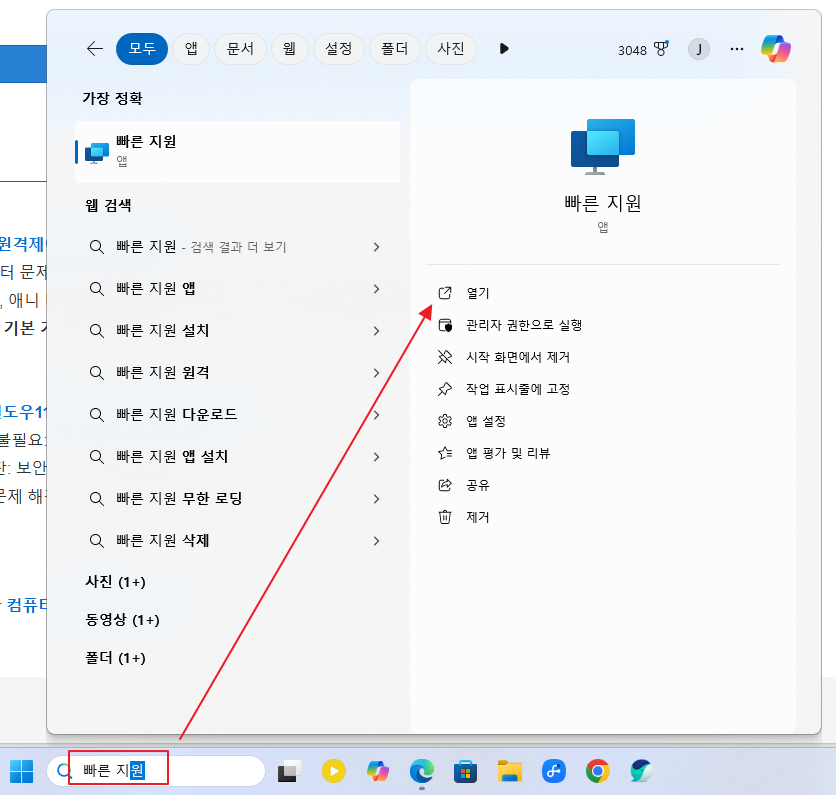Open Microsoft Store from the taskbar

tap(465, 772)
